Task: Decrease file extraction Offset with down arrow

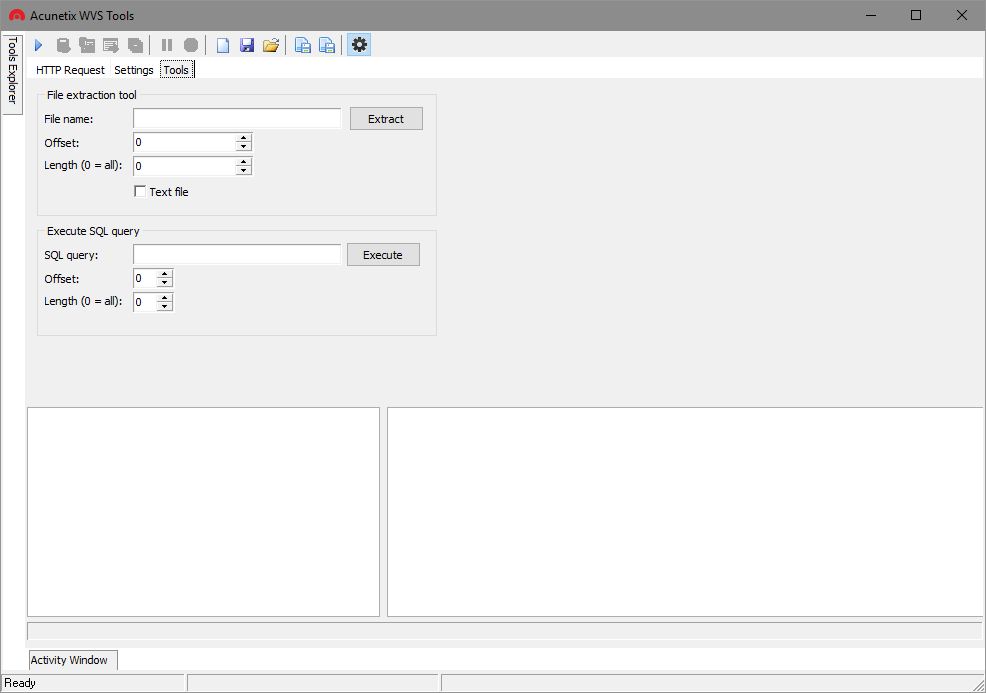Action: pyautogui.click(x=243, y=147)
